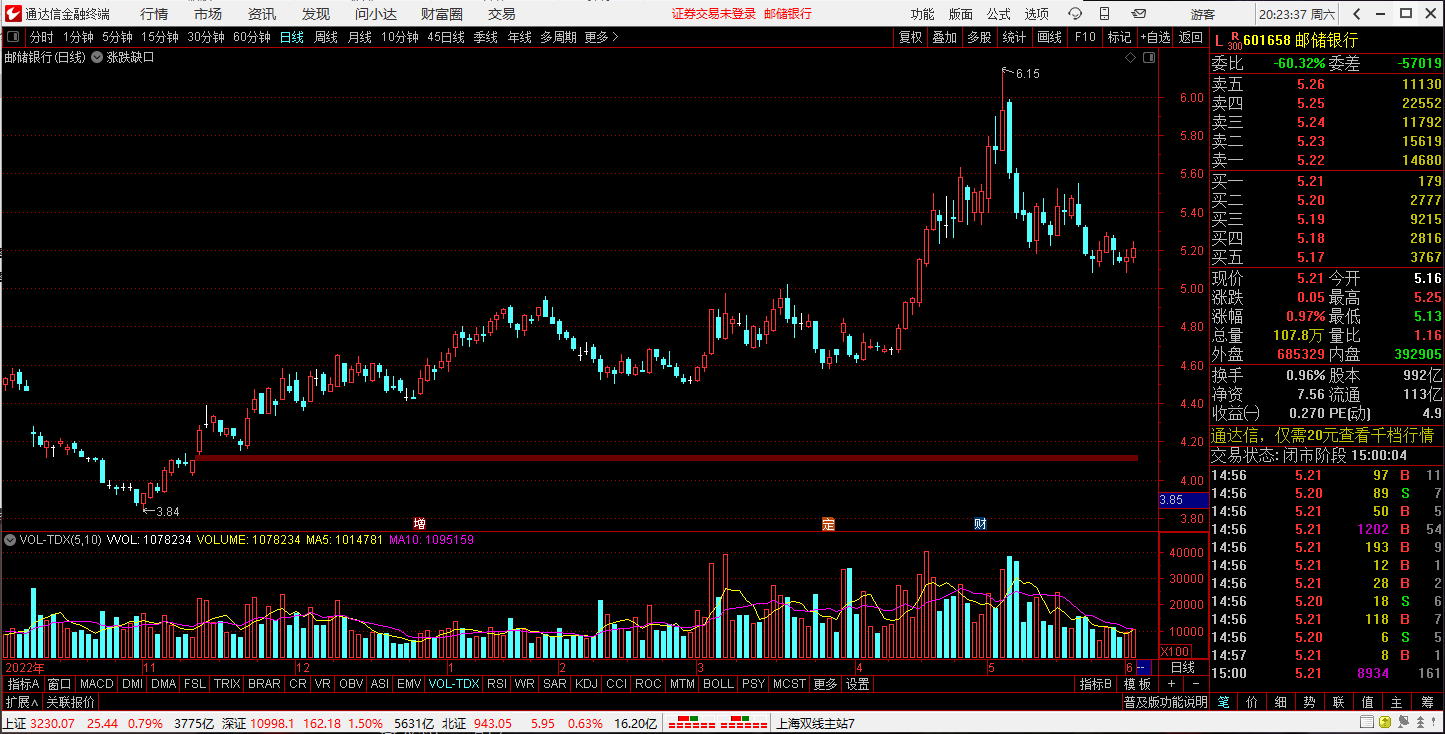Click the +自选 button

(1155, 37)
